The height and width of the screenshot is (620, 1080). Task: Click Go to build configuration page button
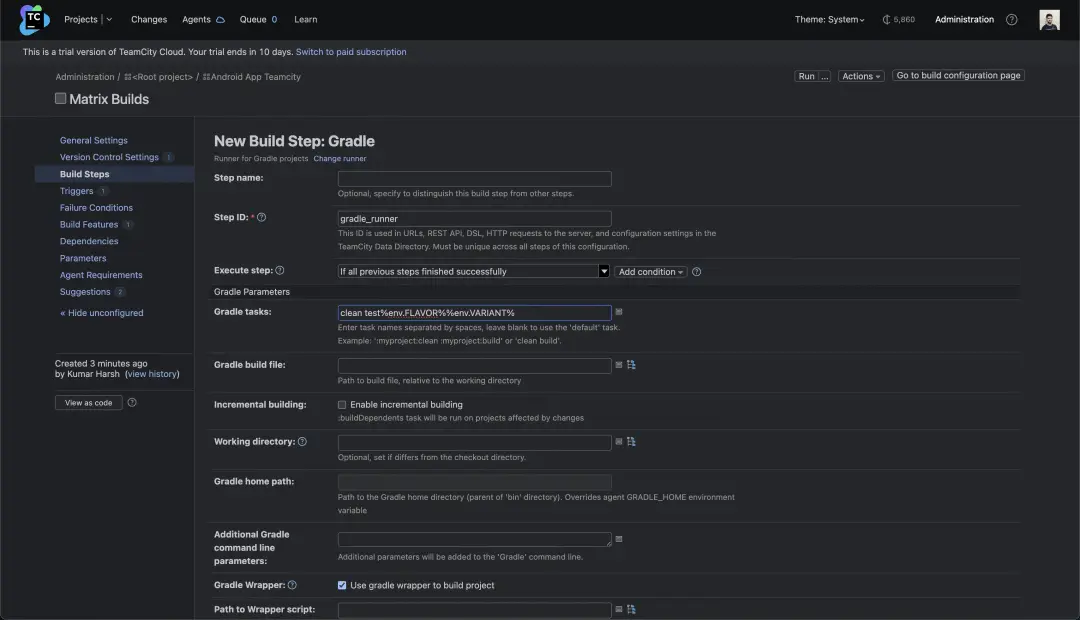coord(957,76)
